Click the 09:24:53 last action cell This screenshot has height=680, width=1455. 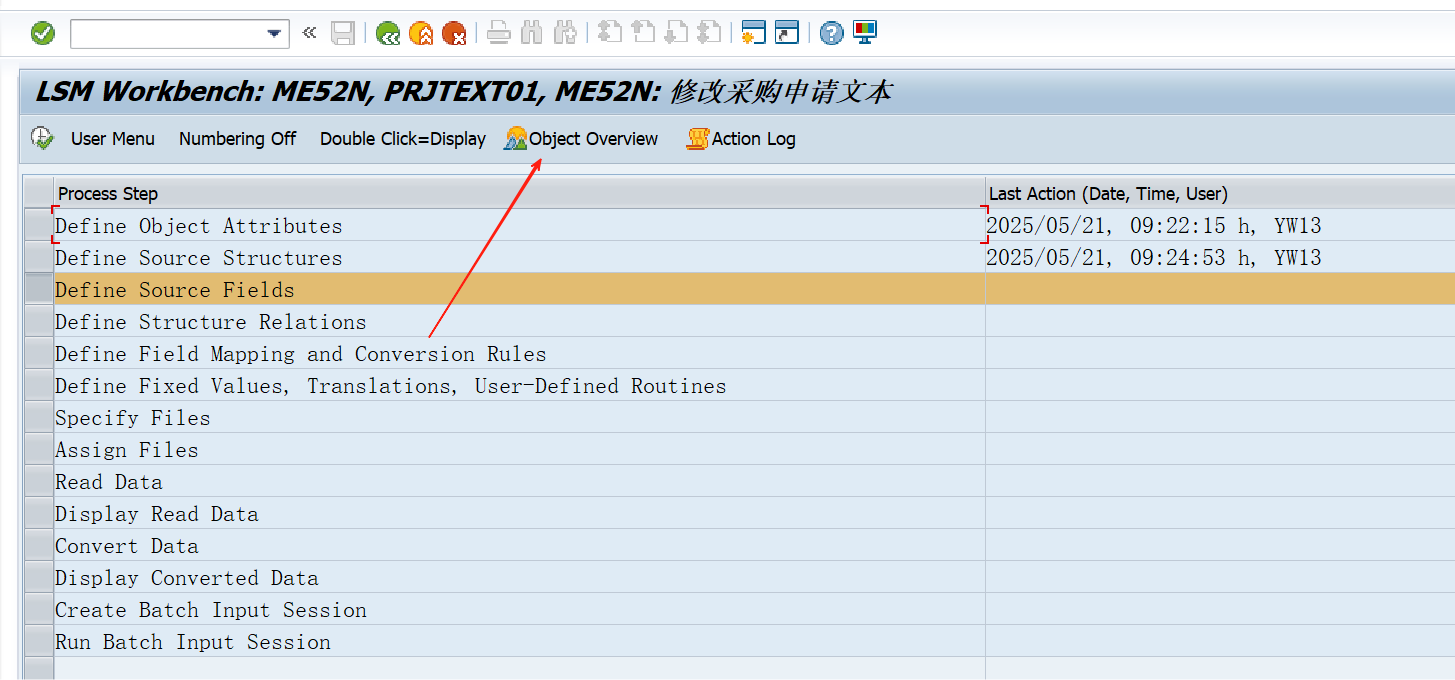[x=1220, y=258]
